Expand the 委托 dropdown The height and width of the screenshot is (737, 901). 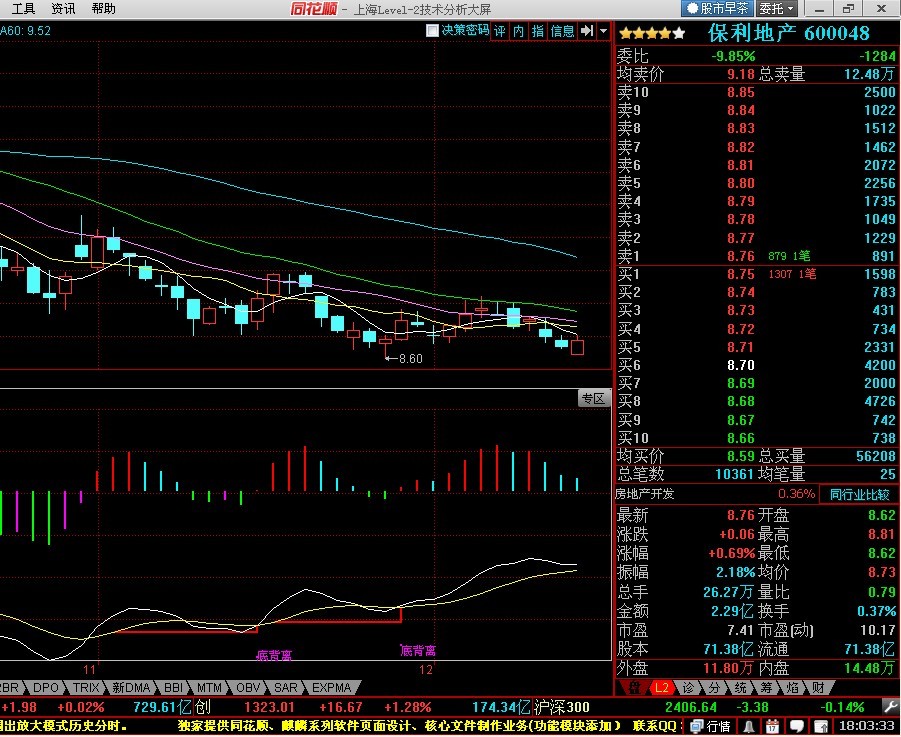[777, 9]
